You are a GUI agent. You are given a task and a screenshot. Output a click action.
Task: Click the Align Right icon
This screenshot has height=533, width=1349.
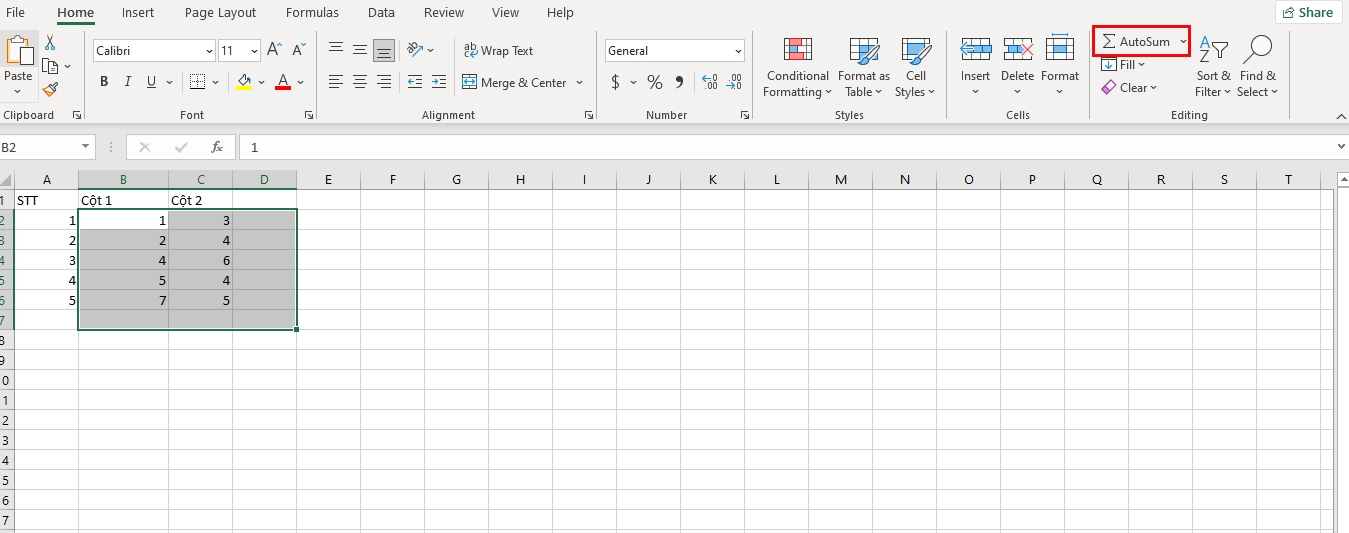click(x=384, y=82)
